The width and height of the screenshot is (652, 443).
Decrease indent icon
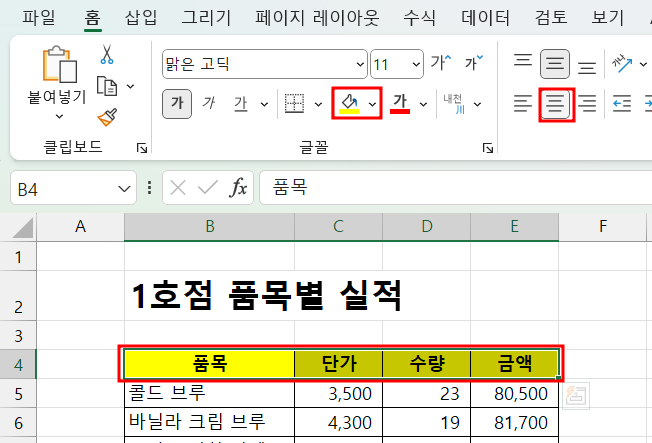pos(622,104)
